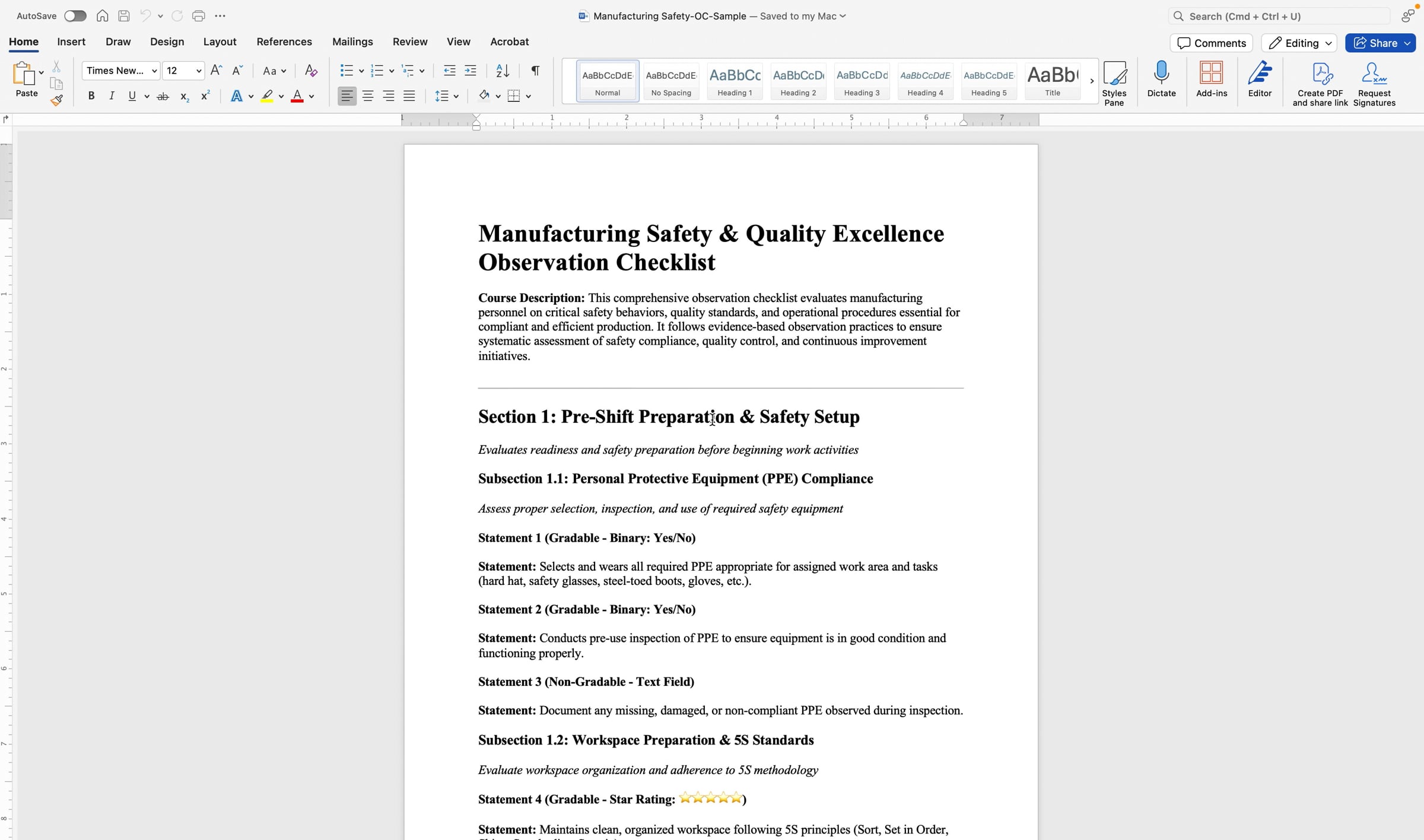The width and height of the screenshot is (1424, 840).
Task: Open the font name dropdown
Action: (154, 71)
